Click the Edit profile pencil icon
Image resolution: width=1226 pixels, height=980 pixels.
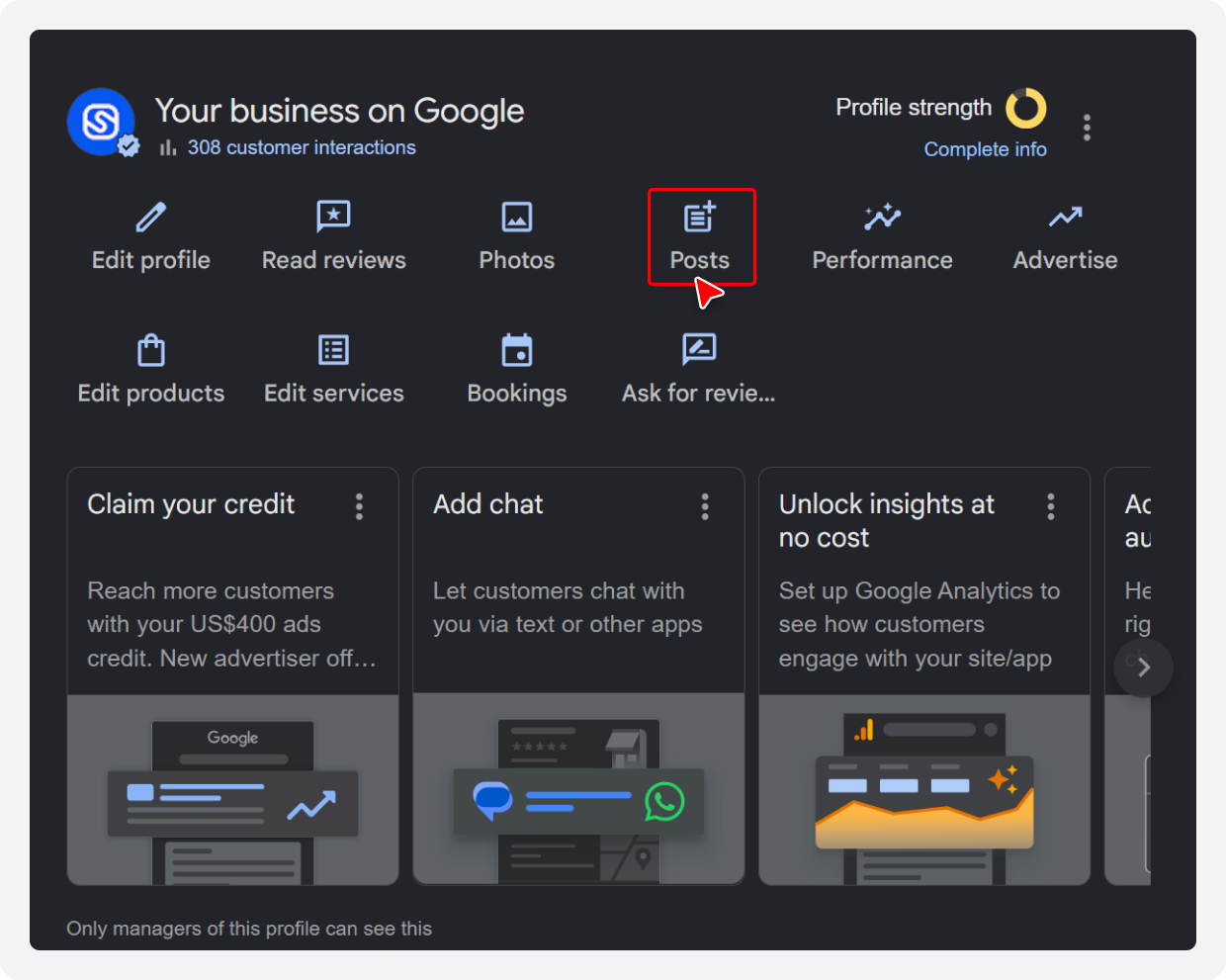pyautogui.click(x=151, y=217)
